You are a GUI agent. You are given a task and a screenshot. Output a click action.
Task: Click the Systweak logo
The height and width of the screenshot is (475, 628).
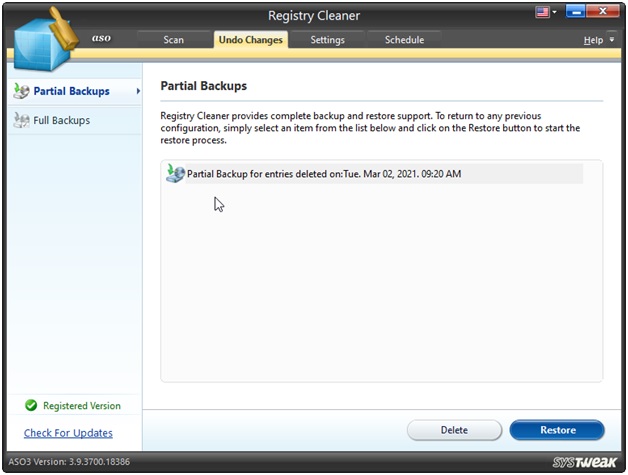click(x=584, y=462)
